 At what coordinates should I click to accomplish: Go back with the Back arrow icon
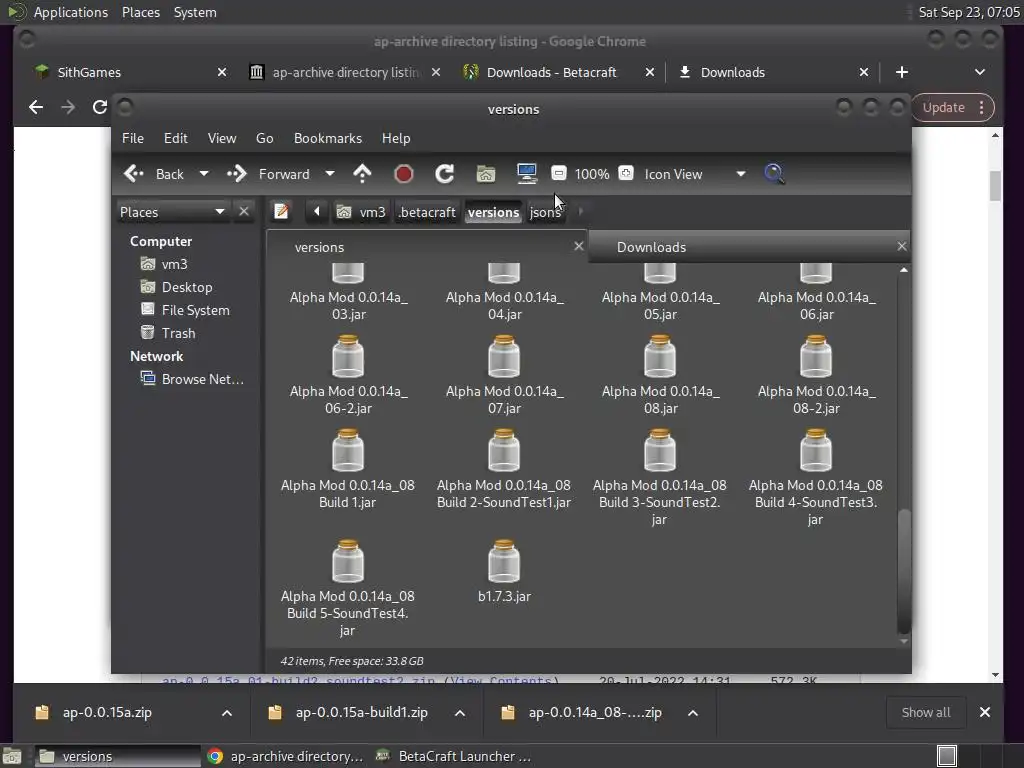pyautogui.click(x=134, y=174)
